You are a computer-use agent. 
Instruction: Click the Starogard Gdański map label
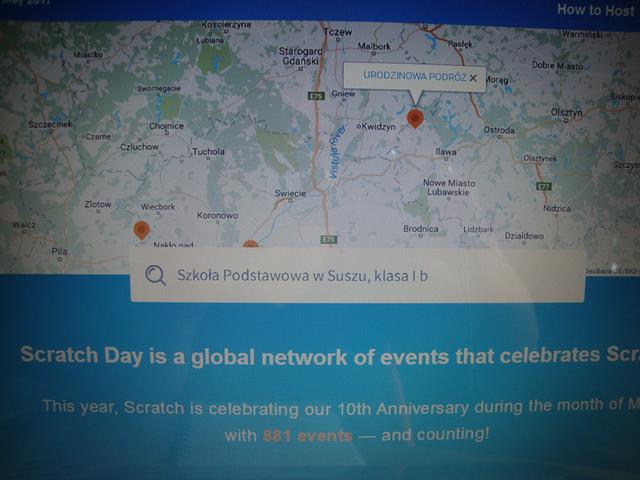(300, 56)
